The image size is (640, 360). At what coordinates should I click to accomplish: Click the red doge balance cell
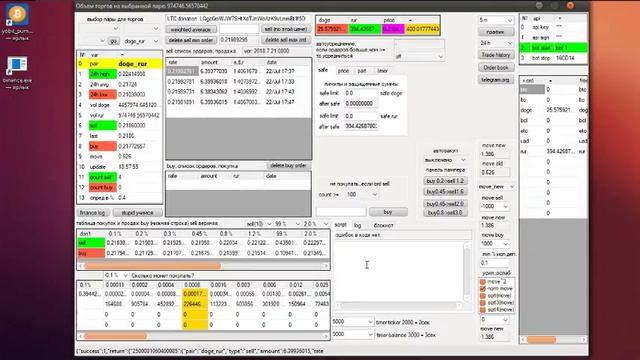(332, 29)
